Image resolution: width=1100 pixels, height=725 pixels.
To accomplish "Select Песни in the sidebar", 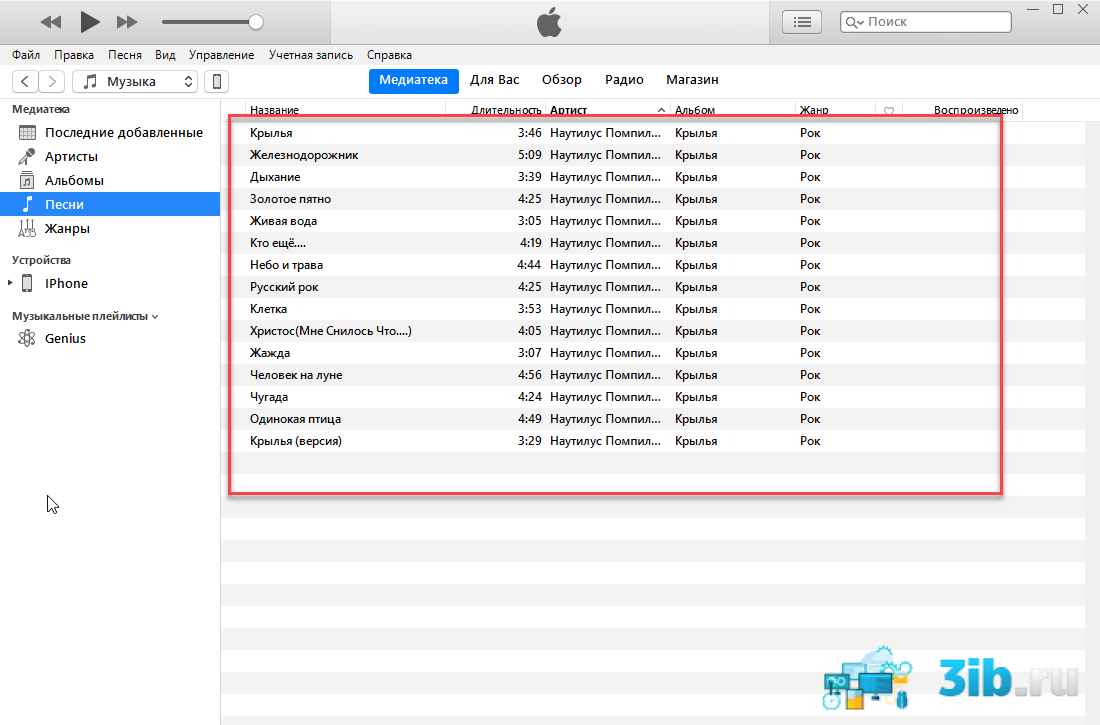I will (110, 204).
